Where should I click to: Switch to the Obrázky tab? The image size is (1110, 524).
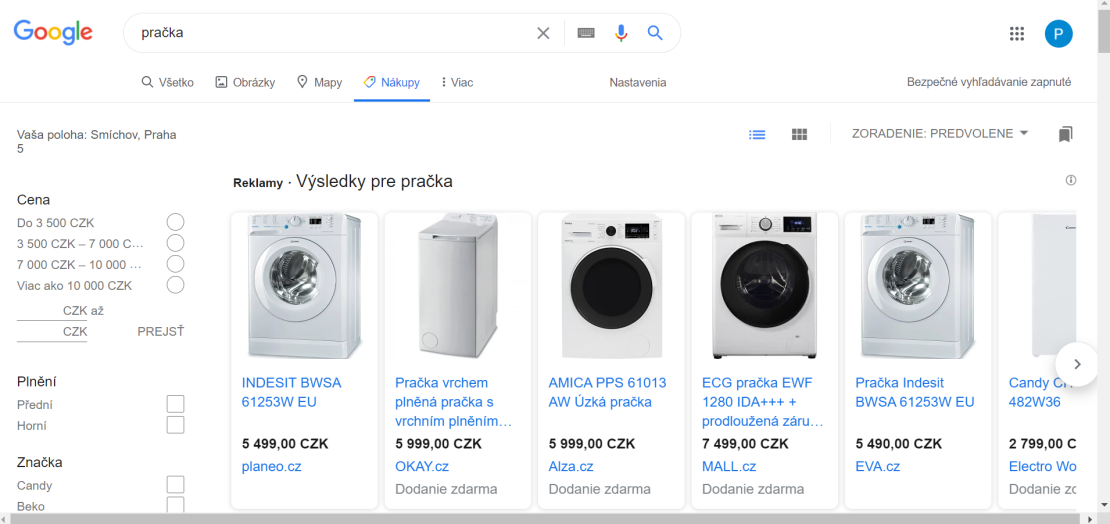pos(245,82)
